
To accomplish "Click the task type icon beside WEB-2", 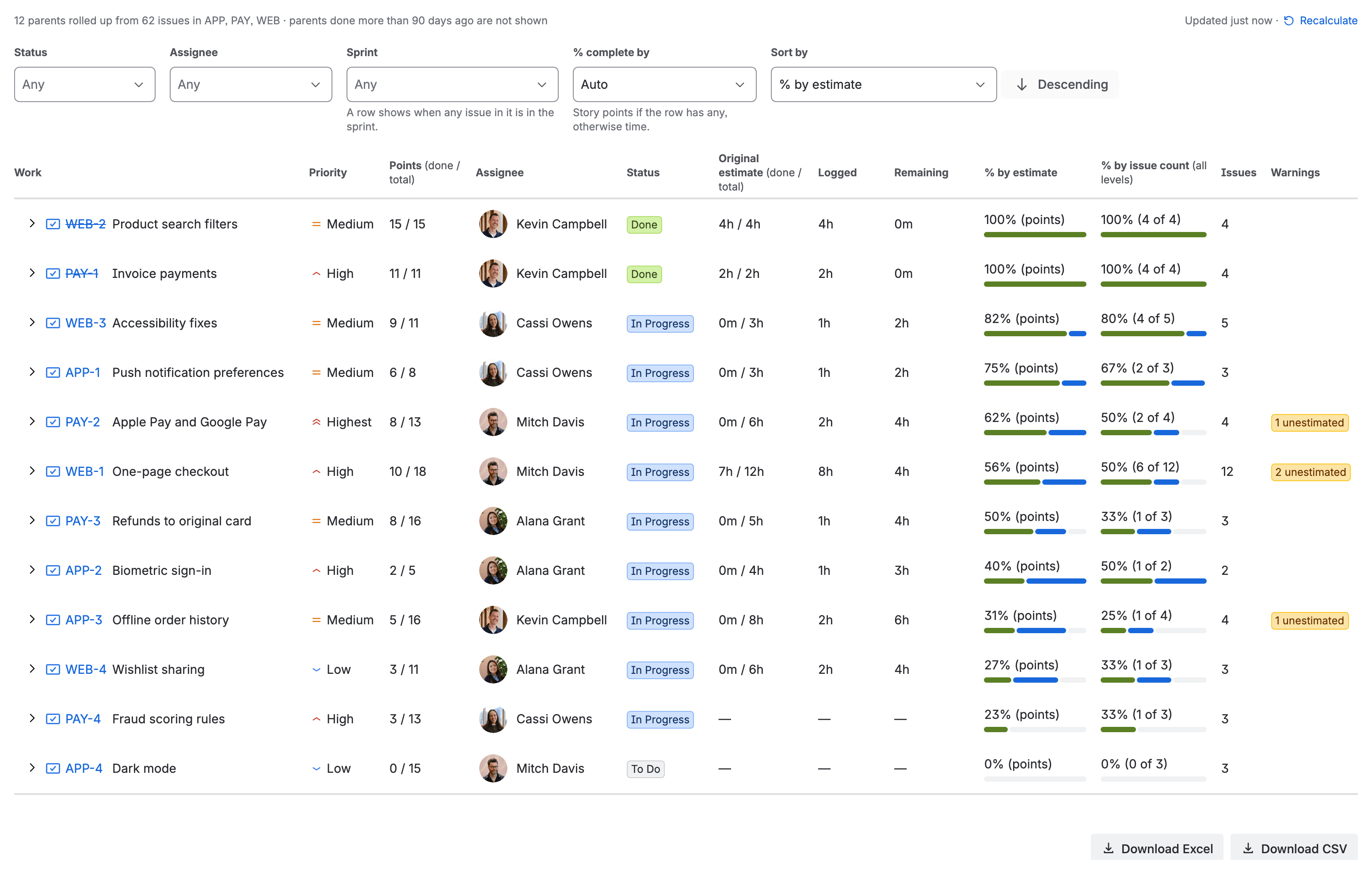I will click(x=53, y=224).
